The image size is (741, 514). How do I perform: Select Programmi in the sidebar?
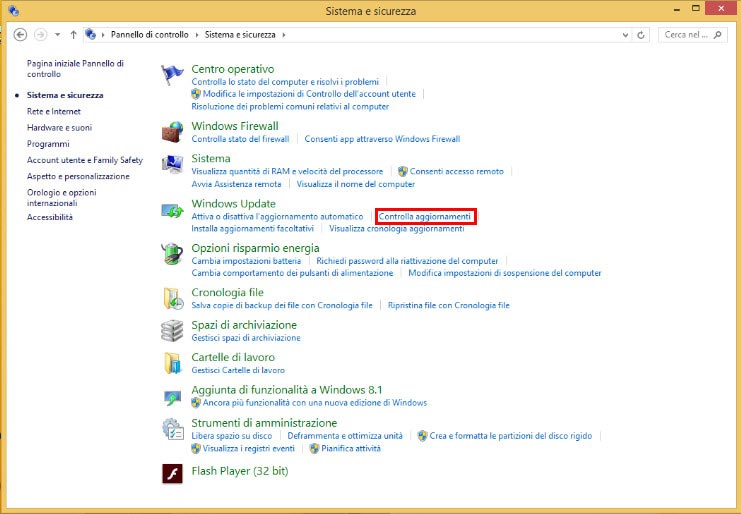[48, 144]
